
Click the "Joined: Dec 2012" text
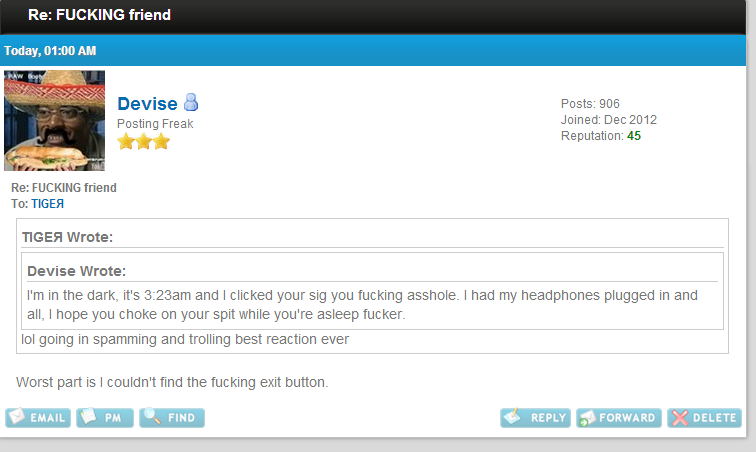609,120
